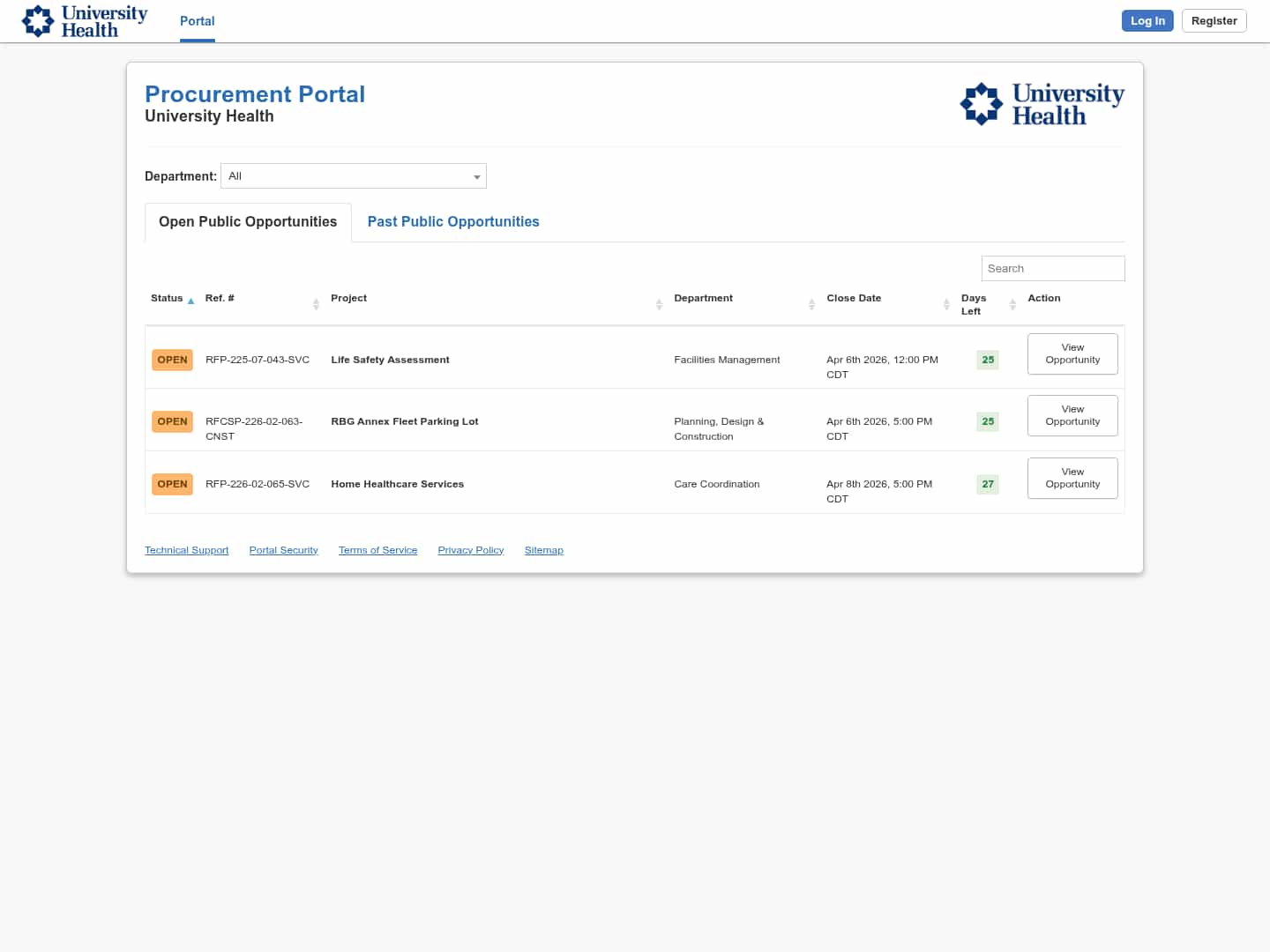Viewport: 1270px width, 952px height.
Task: Sort by Close Date column arrows
Action: click(x=946, y=304)
